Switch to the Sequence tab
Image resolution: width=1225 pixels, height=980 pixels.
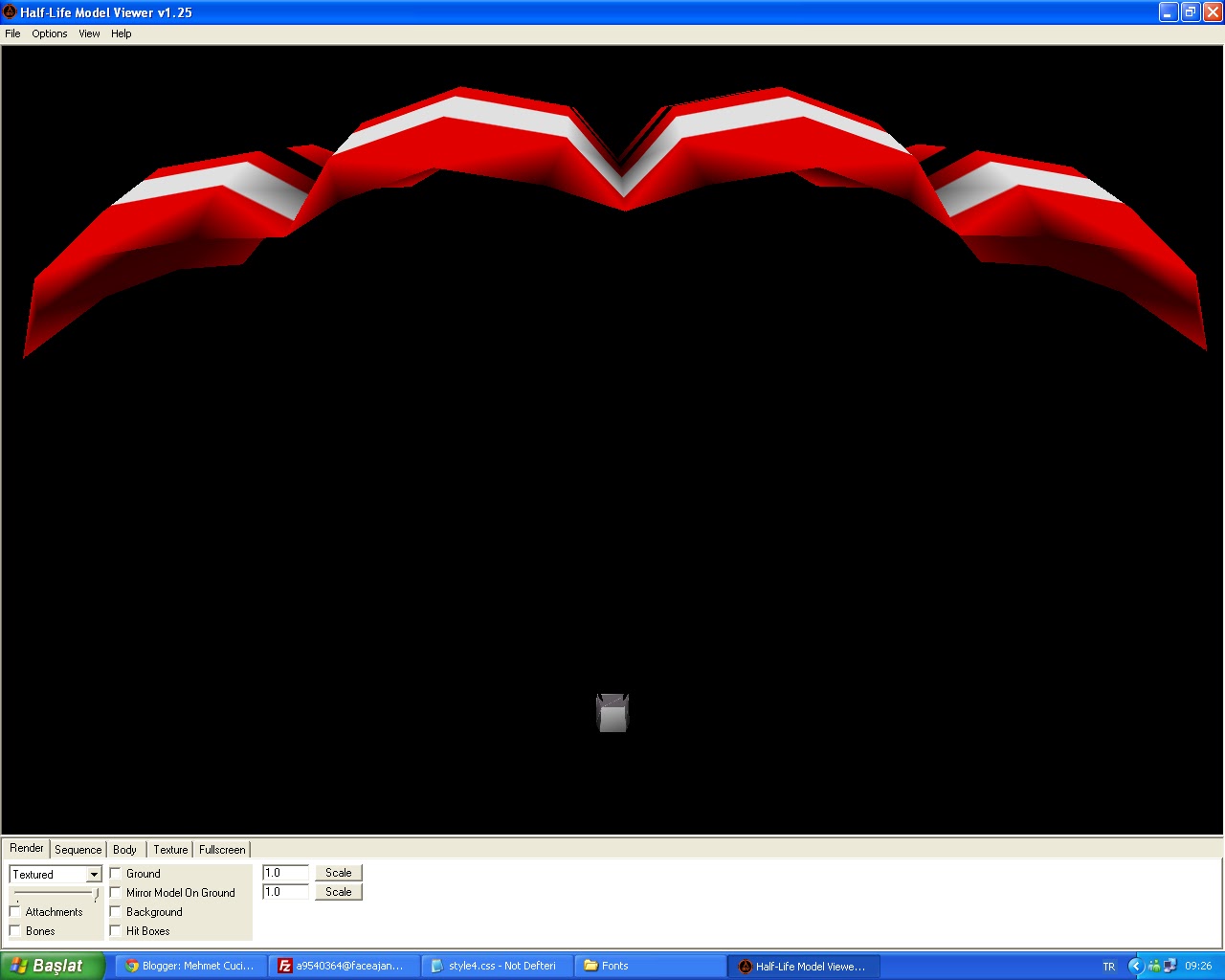point(78,850)
